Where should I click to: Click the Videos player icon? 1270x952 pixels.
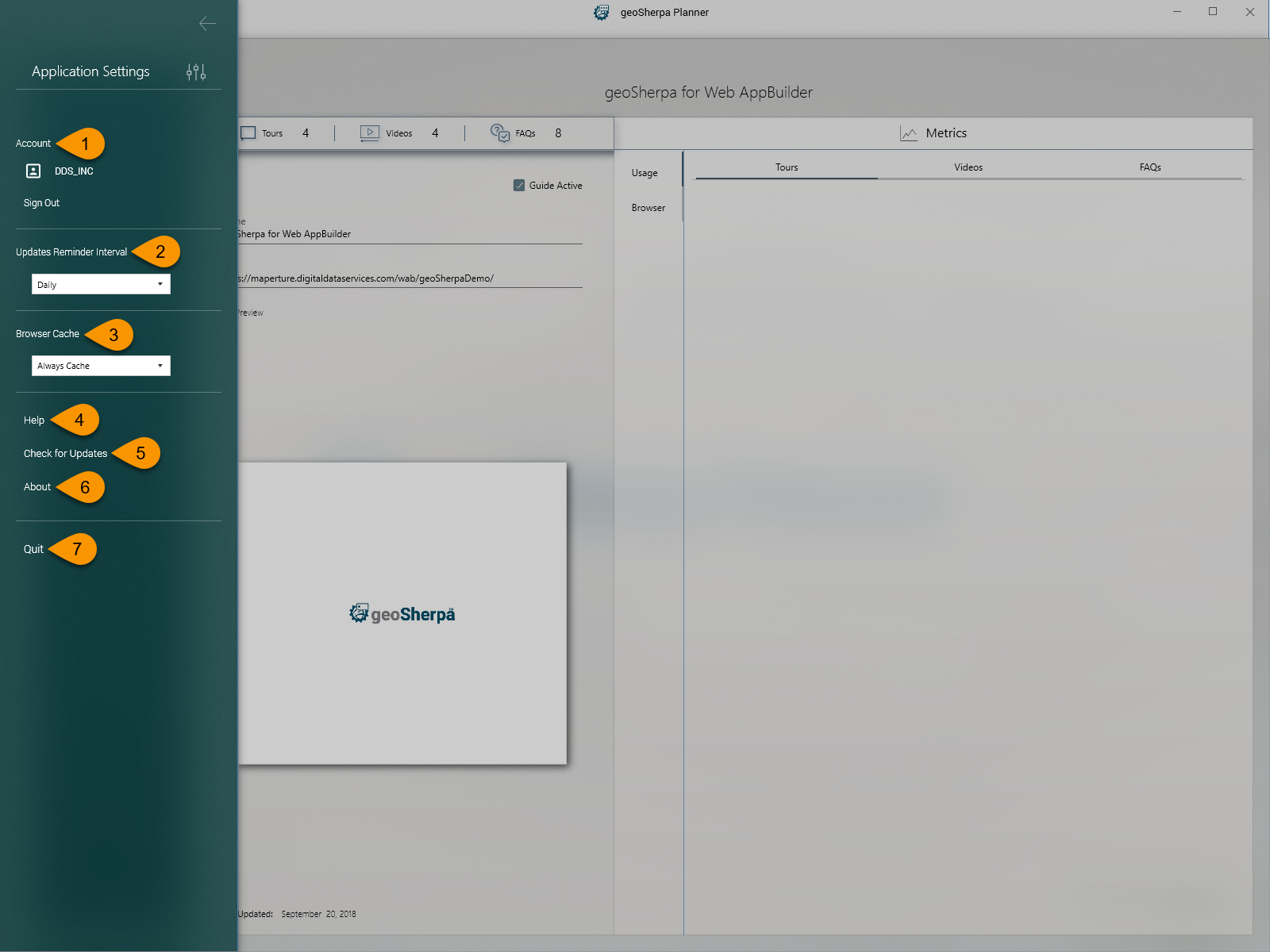point(370,133)
